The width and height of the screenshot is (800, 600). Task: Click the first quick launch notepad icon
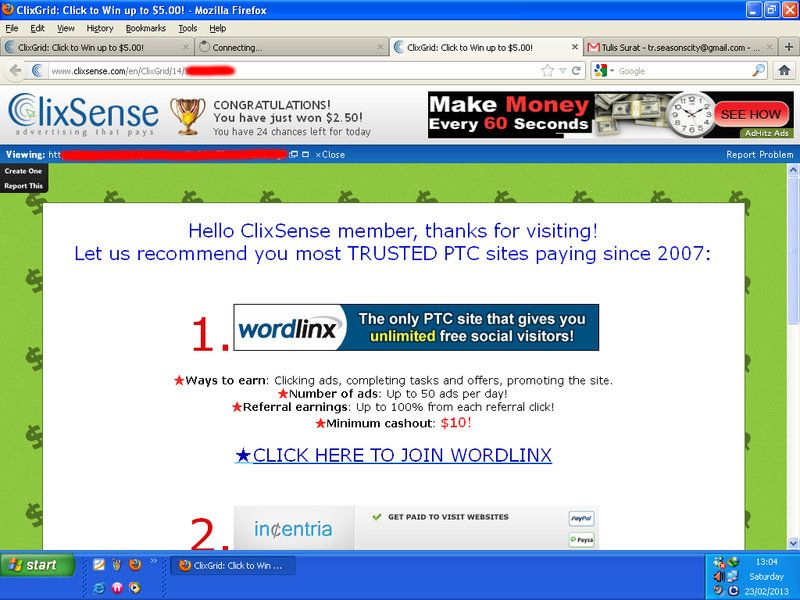pos(99,564)
